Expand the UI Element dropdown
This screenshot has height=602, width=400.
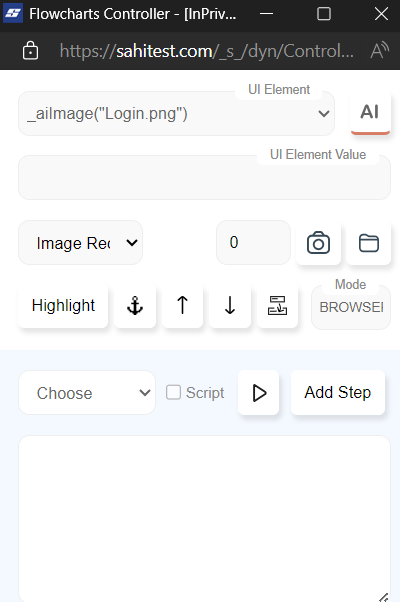pyautogui.click(x=177, y=114)
